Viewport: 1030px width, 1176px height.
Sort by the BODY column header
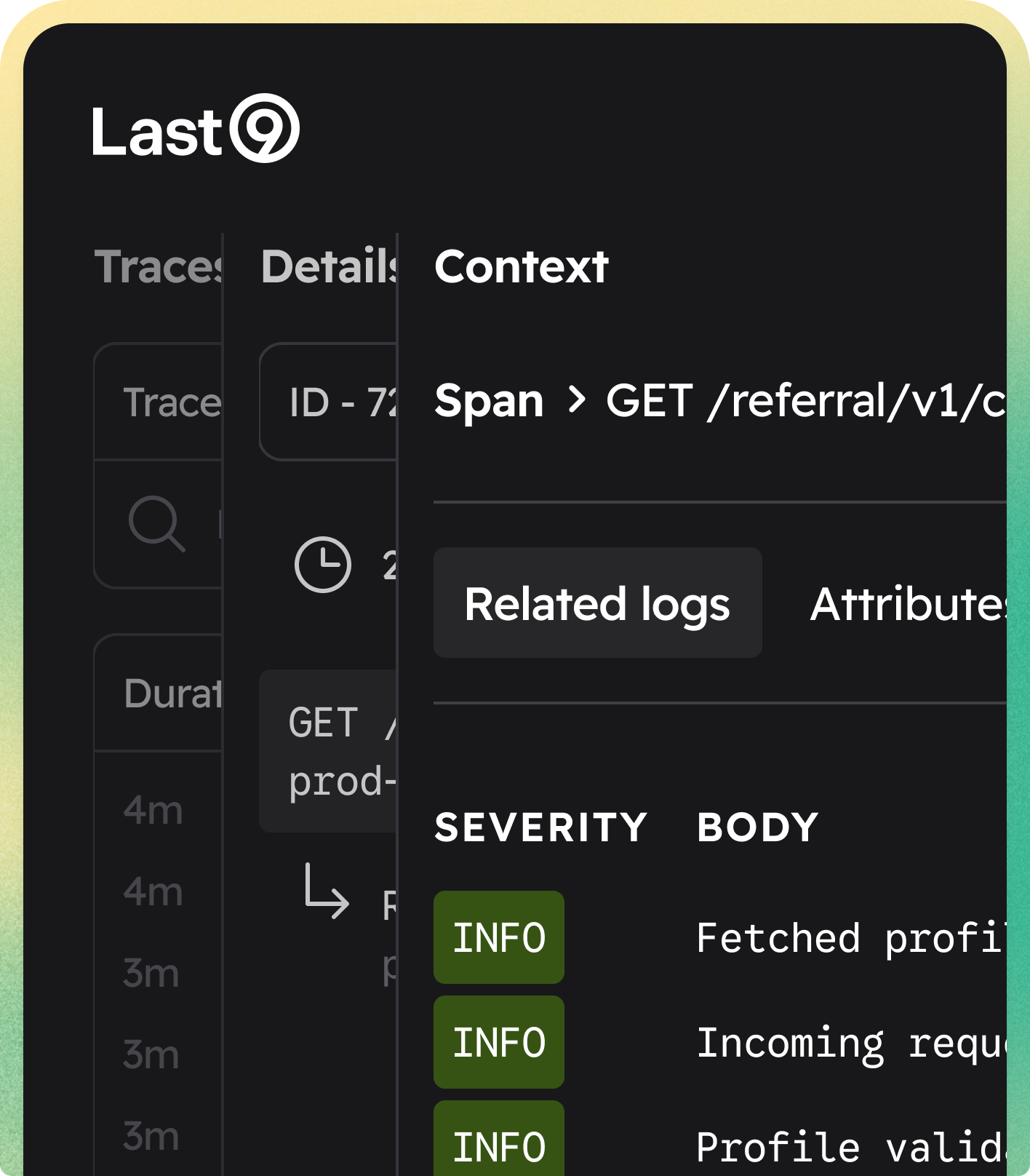click(758, 827)
